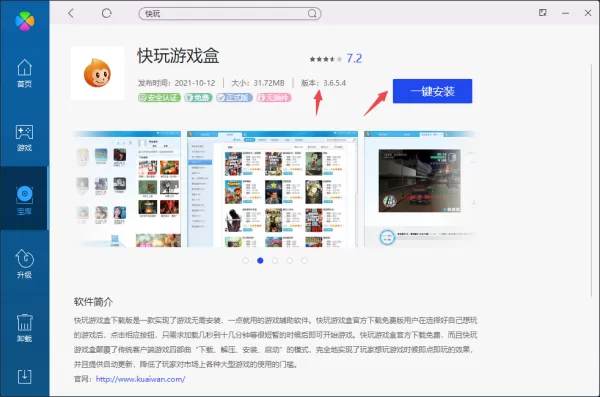Image resolution: width=600 pixels, height=397 pixels.
Task: Open the 首页 home section
Action: point(24,74)
